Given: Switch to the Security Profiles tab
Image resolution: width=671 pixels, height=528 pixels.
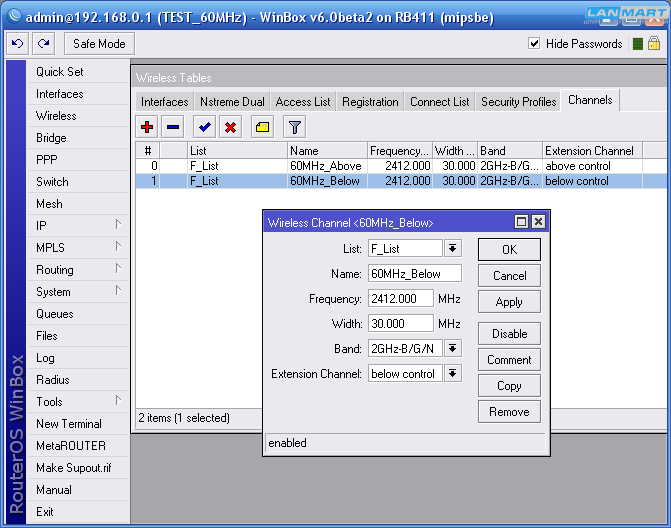Looking at the screenshot, I should tap(518, 102).
